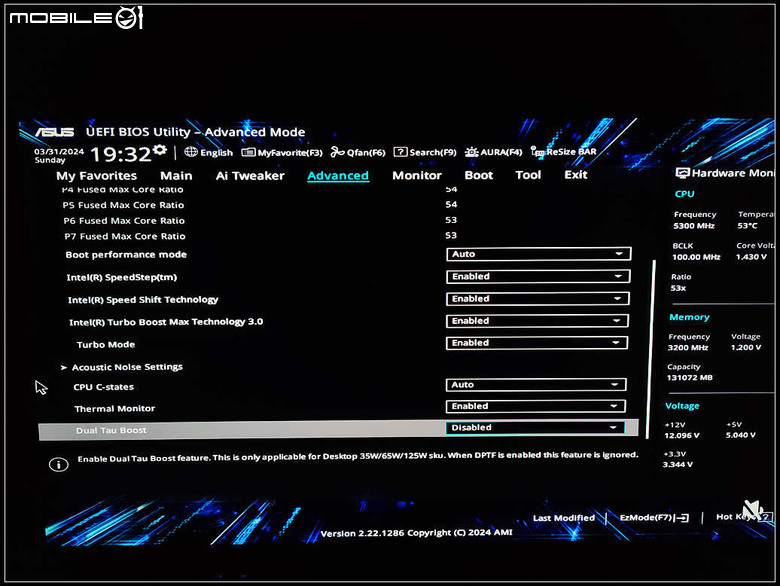The width and height of the screenshot is (780, 586).
Task: Switch to Ai Tweaker tab
Action: 250,176
